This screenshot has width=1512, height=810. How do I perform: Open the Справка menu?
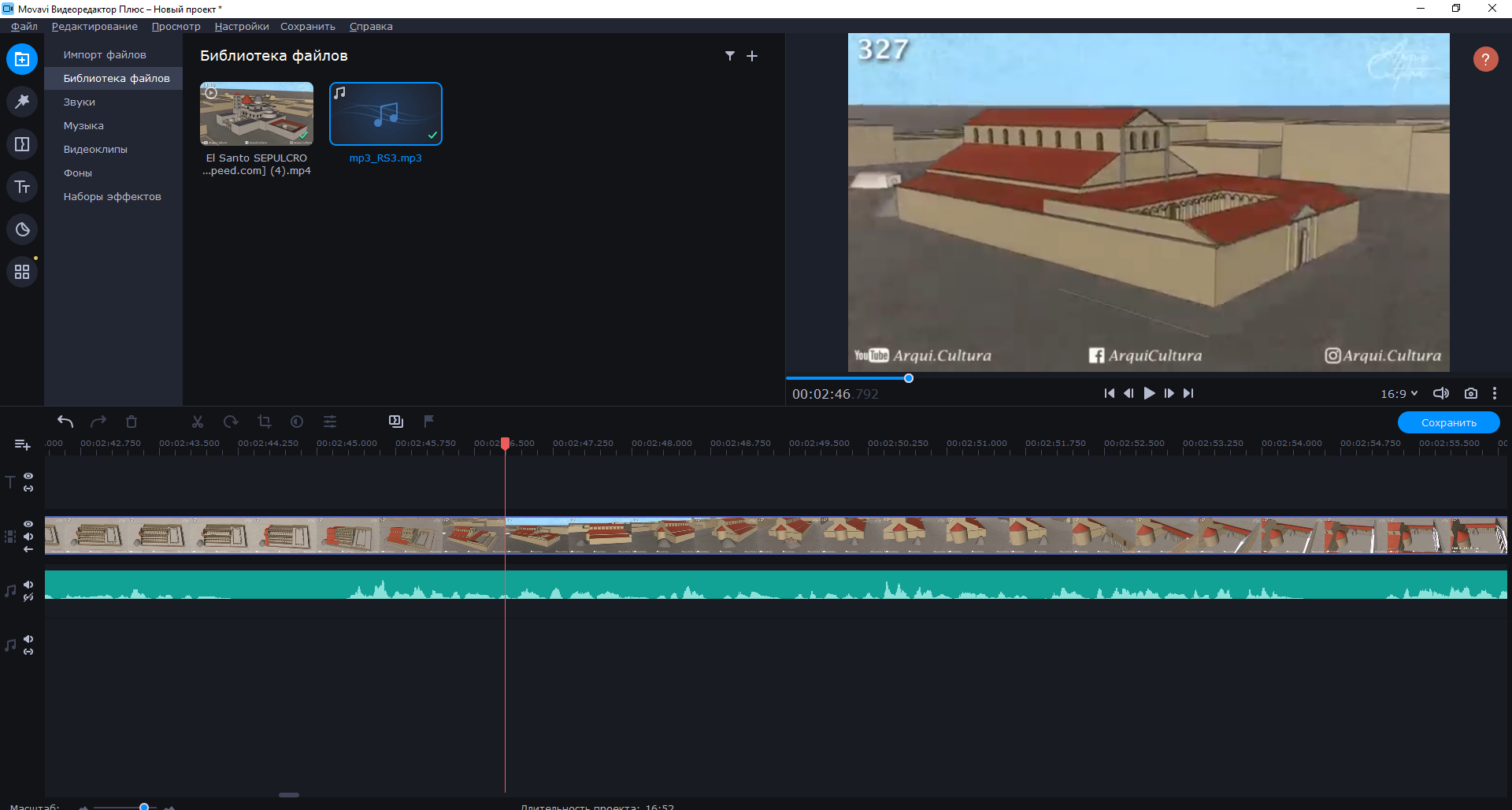(x=371, y=26)
